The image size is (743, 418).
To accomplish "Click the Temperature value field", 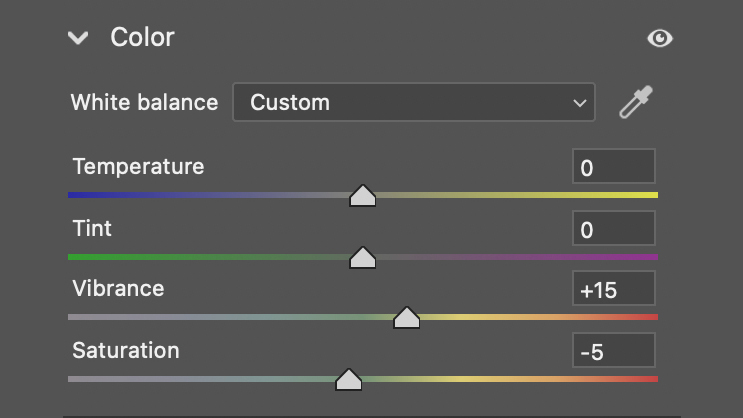I will pos(614,166).
